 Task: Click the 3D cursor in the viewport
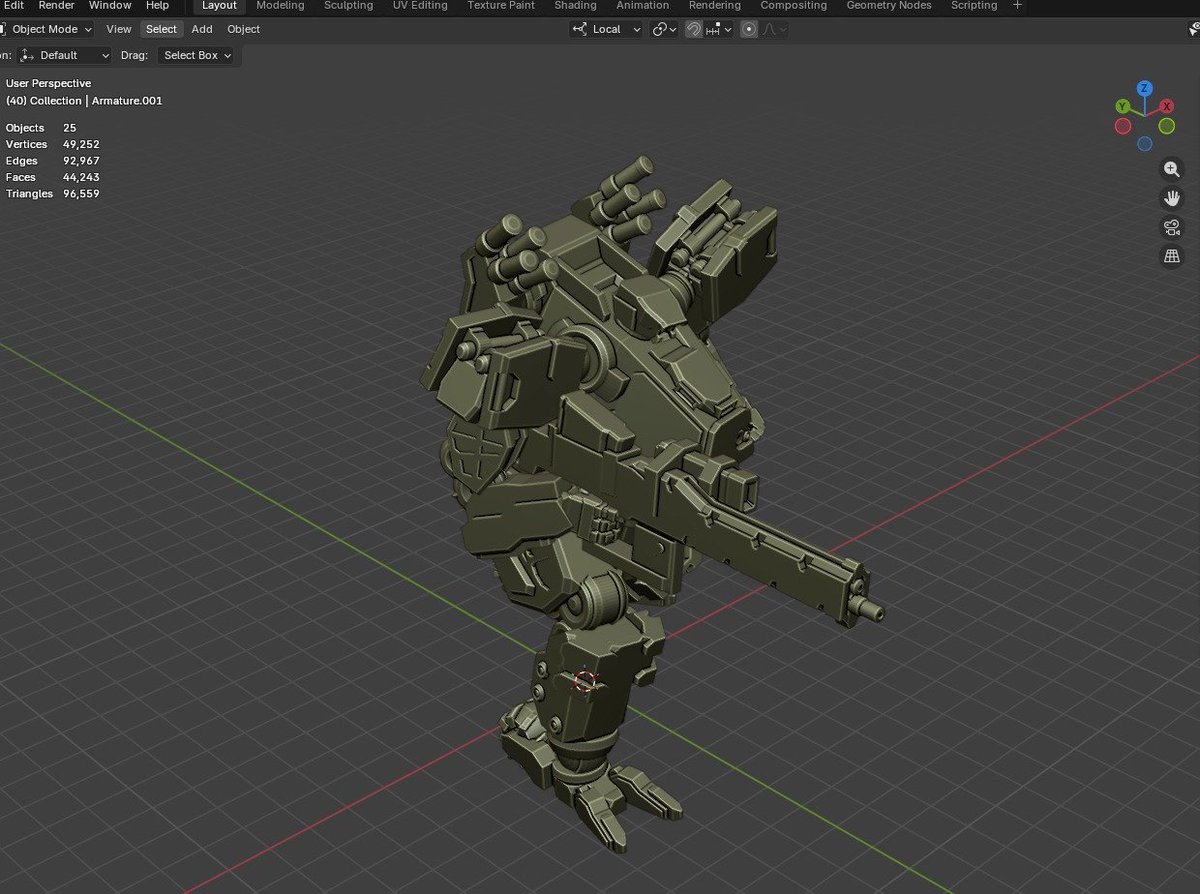(585, 681)
